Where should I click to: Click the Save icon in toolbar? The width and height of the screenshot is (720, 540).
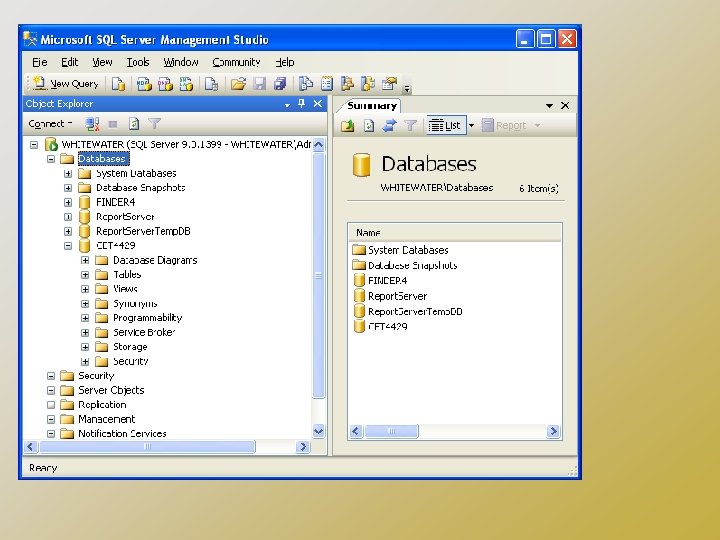click(x=259, y=84)
